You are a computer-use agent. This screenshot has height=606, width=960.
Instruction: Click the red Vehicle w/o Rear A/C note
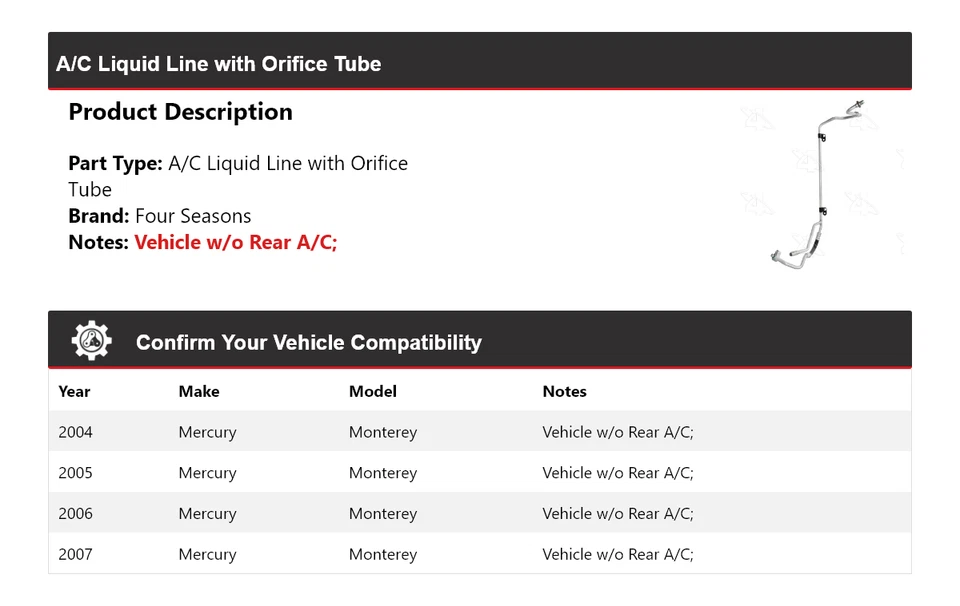tap(236, 242)
